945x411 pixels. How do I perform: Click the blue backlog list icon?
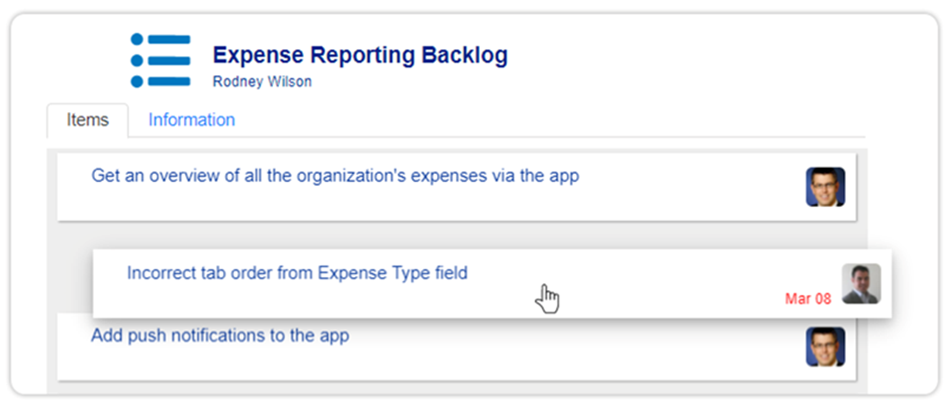160,60
